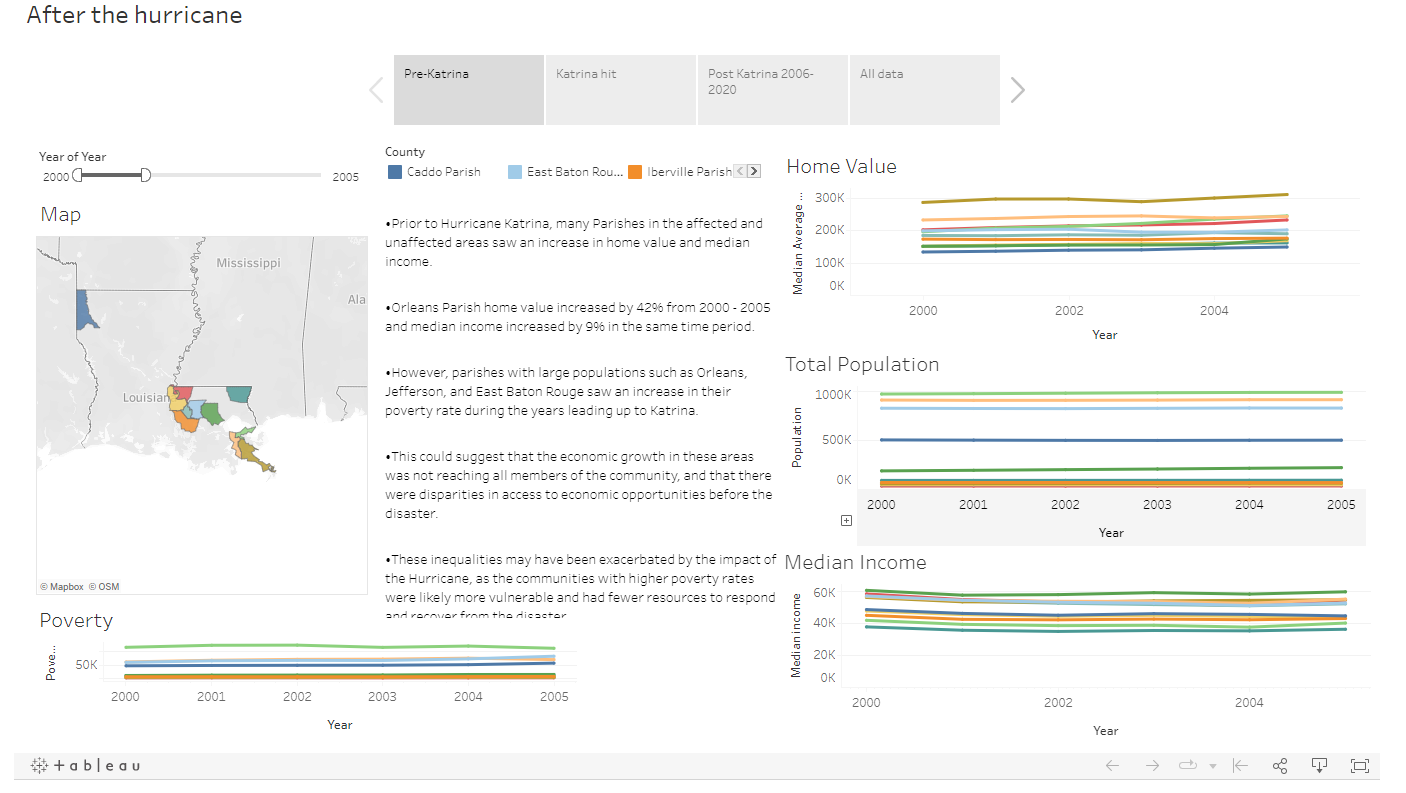Click the teal parish region on map
Viewport: 1406px width, 793px height.
239,394
